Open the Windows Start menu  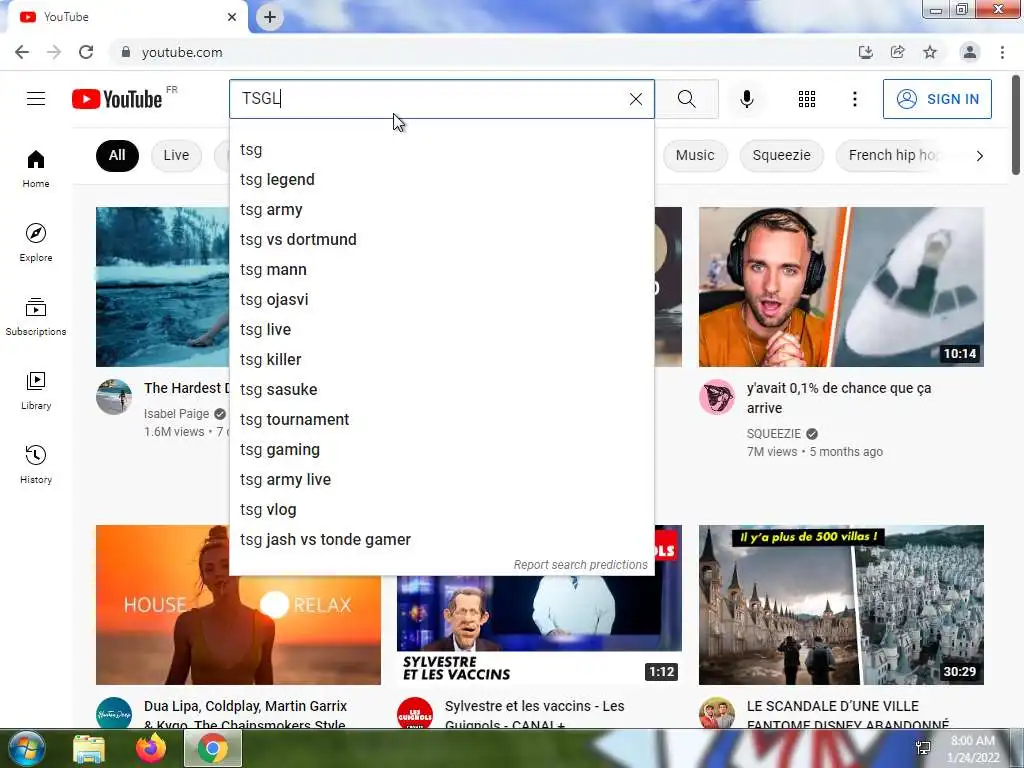(25, 748)
